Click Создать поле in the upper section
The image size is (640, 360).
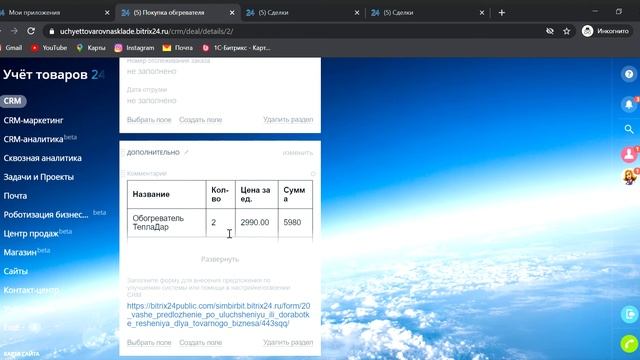pos(200,120)
